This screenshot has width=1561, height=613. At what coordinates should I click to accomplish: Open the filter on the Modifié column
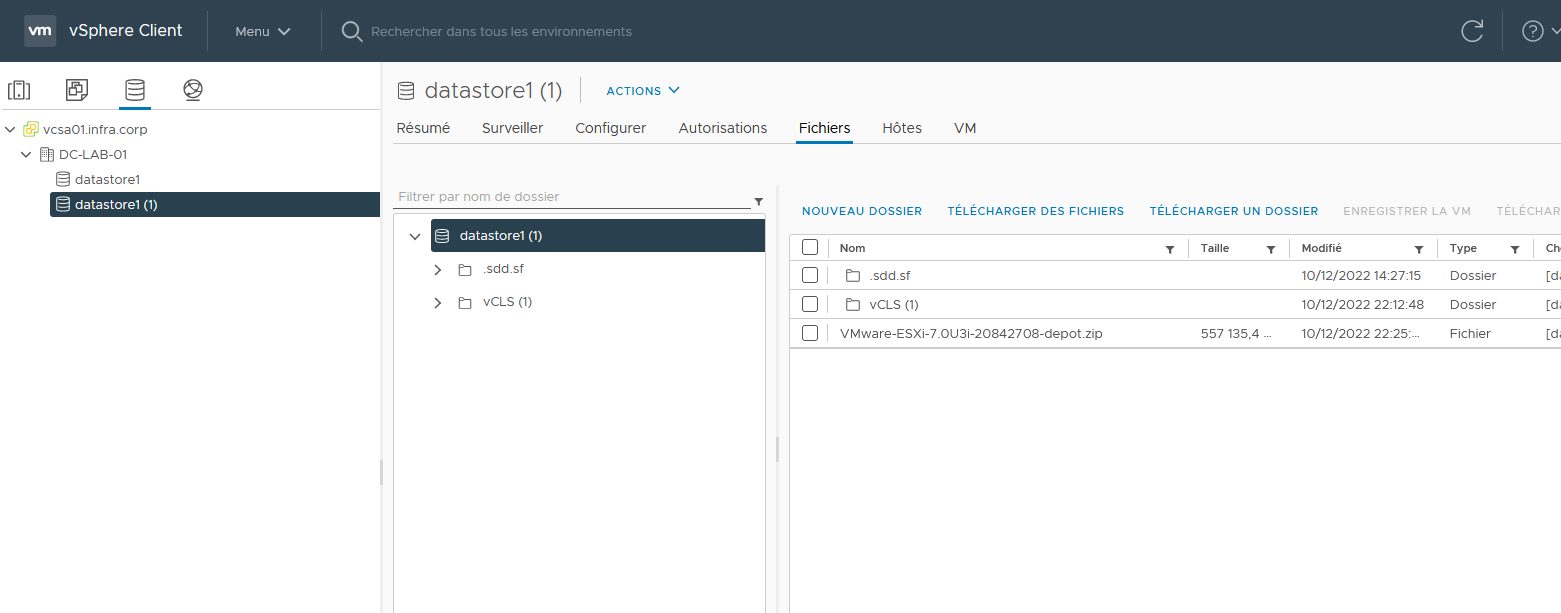click(x=1417, y=248)
